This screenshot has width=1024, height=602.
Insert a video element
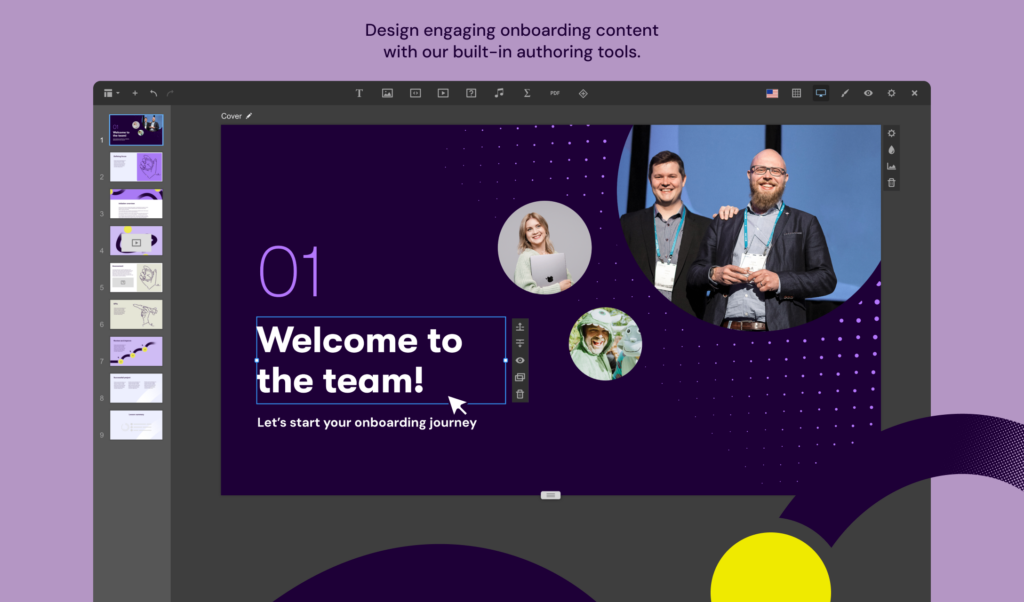pos(443,93)
